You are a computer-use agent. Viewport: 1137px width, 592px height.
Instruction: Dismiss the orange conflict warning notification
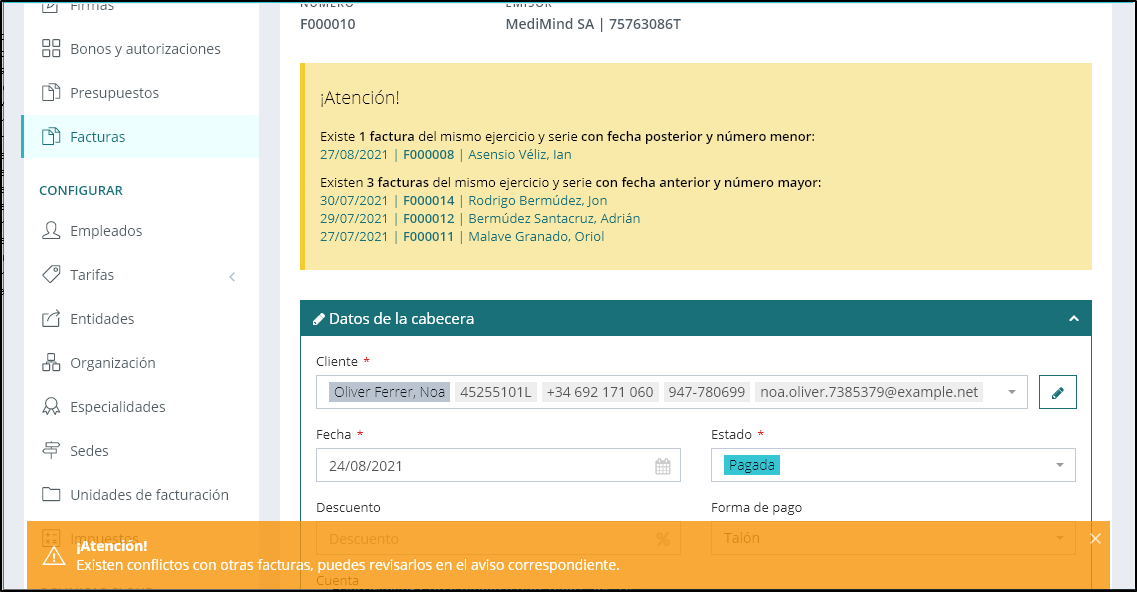pyautogui.click(x=1095, y=539)
